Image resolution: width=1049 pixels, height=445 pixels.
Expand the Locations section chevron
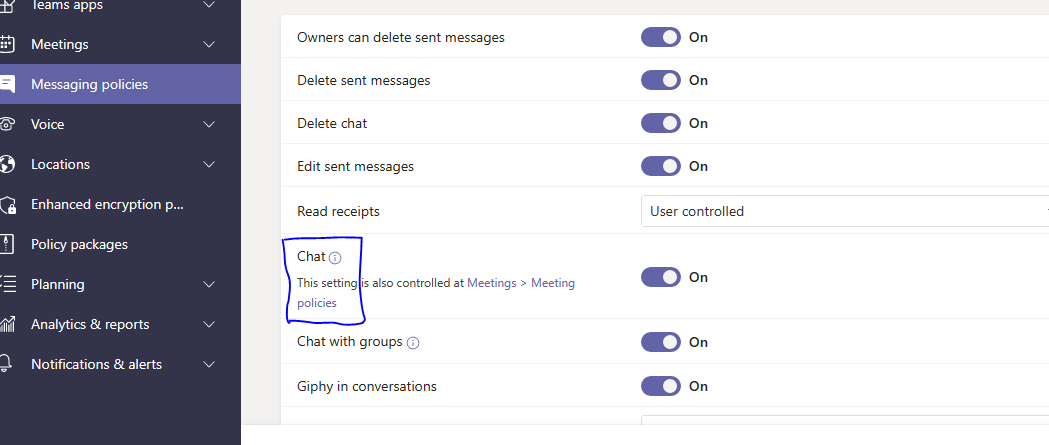[x=209, y=165]
